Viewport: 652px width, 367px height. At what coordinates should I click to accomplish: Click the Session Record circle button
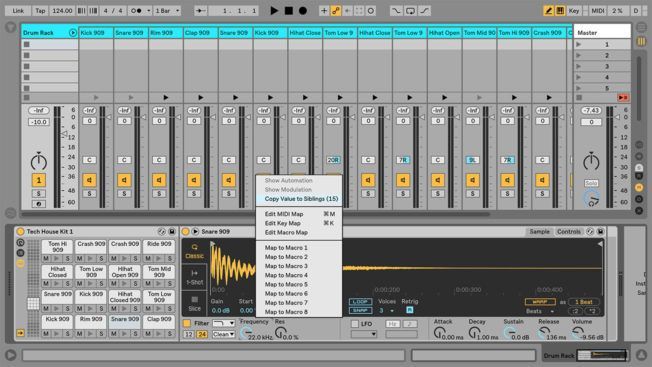pos(370,11)
